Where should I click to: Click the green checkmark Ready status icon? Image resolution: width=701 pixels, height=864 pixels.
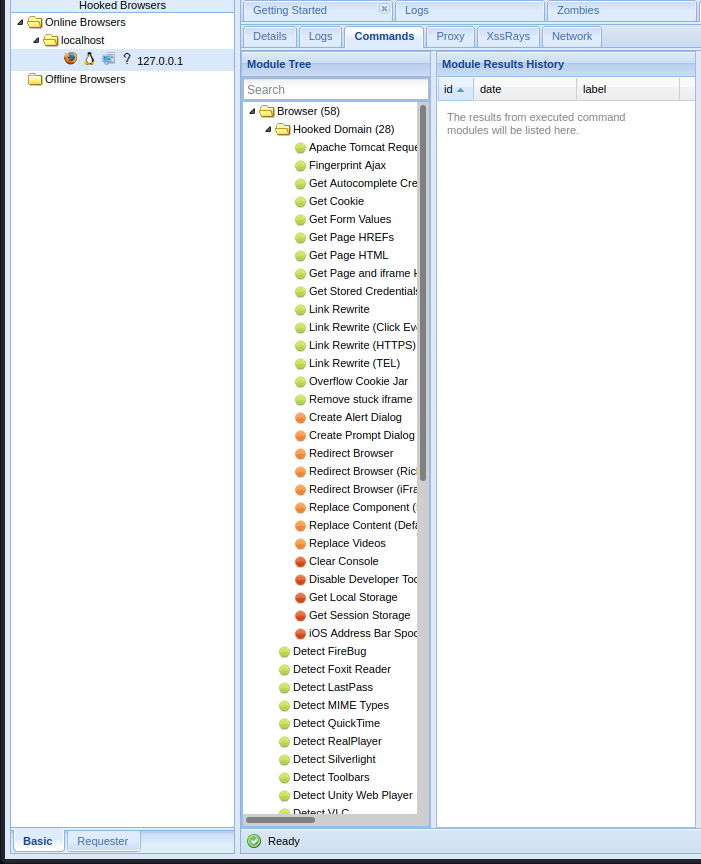point(254,841)
